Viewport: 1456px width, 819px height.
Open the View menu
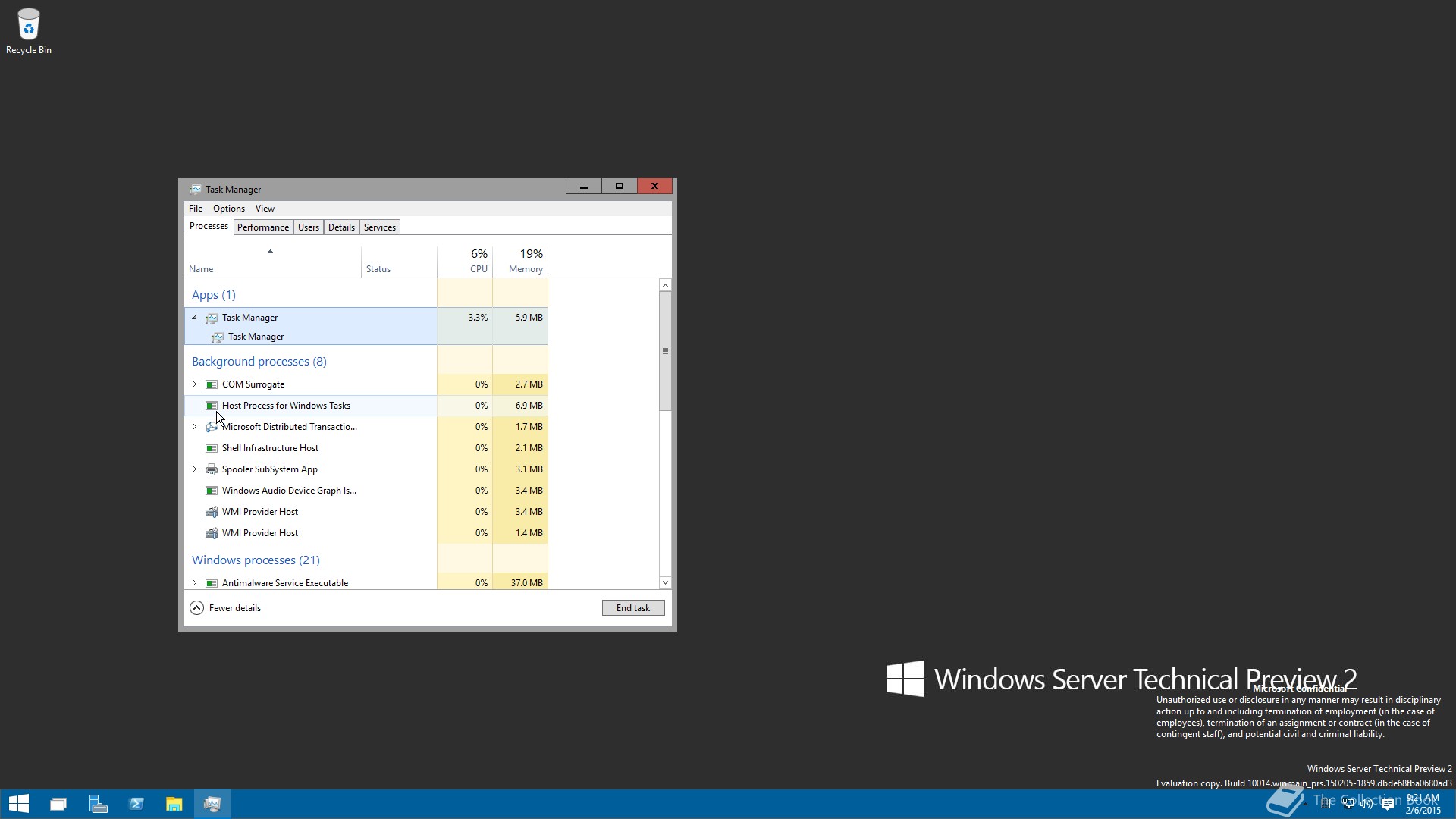coord(265,209)
